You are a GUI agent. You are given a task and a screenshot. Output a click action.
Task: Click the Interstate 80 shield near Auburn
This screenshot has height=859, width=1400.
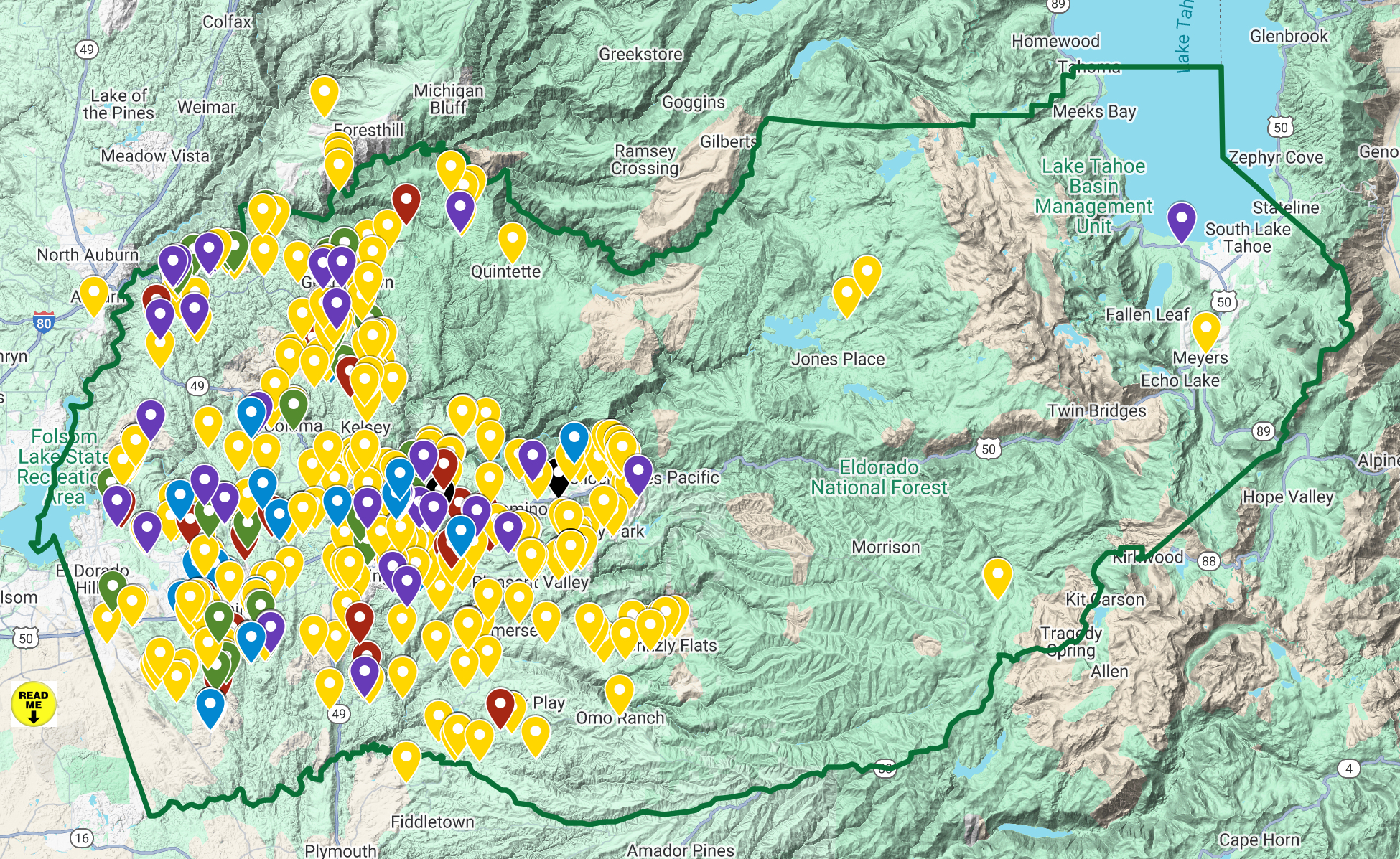pyautogui.click(x=44, y=323)
